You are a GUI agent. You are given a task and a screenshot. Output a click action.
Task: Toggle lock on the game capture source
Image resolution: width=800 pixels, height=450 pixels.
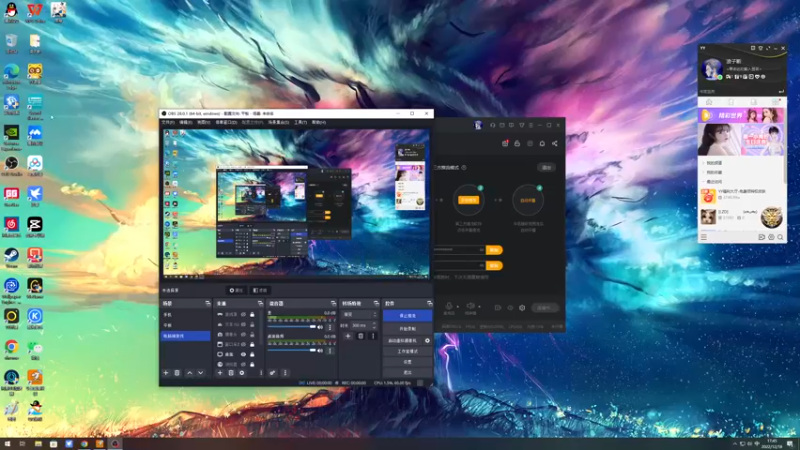coord(252,314)
